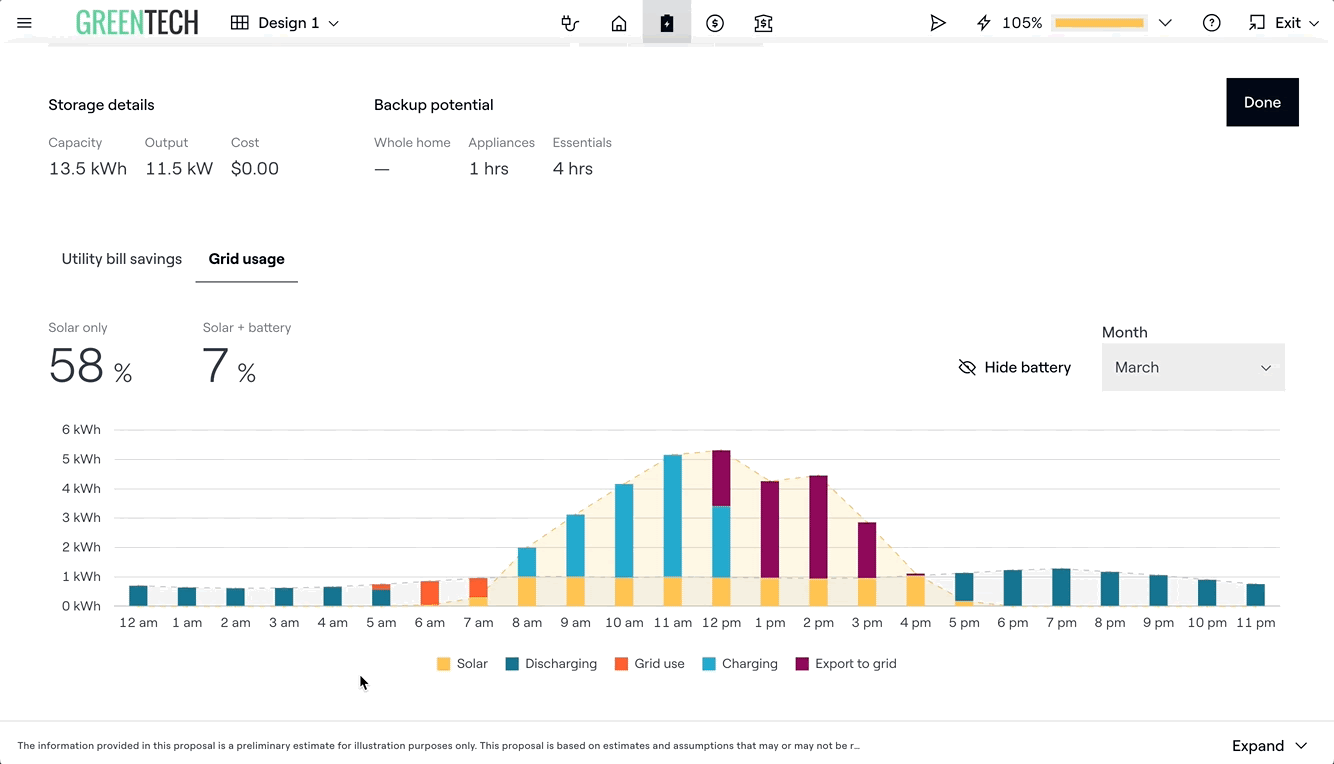The width and height of the screenshot is (1334, 764).
Task: Open the Month dropdown showing March
Action: (1192, 367)
